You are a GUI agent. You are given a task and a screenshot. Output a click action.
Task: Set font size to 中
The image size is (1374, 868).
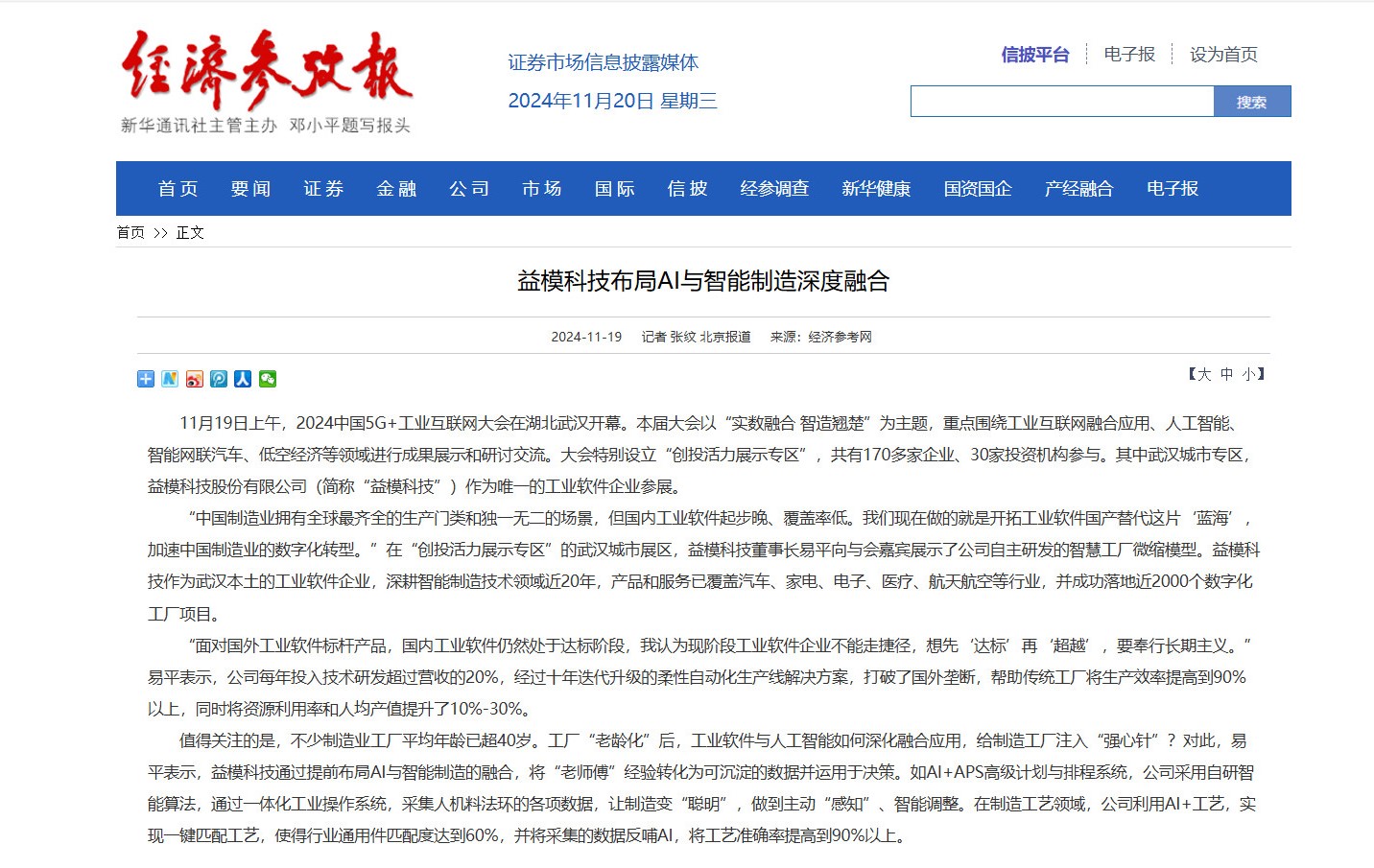(1227, 374)
